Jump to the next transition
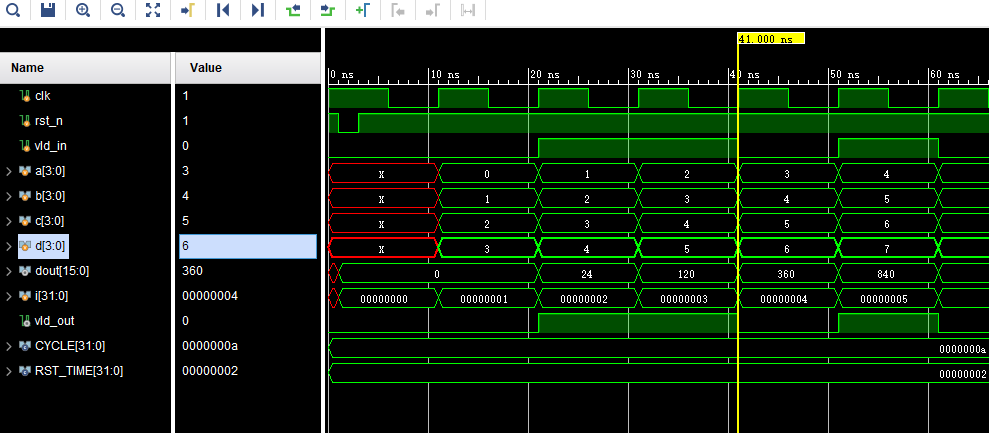The height and width of the screenshot is (433, 989). point(327,10)
